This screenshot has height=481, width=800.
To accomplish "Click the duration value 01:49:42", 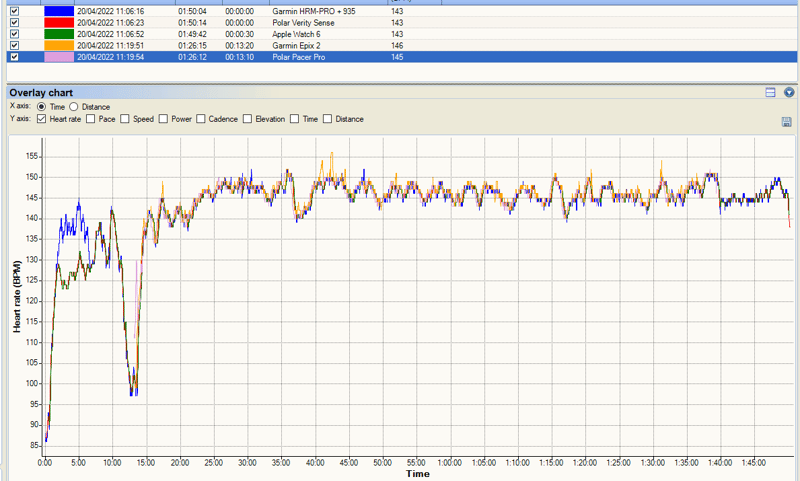I will coord(192,34).
